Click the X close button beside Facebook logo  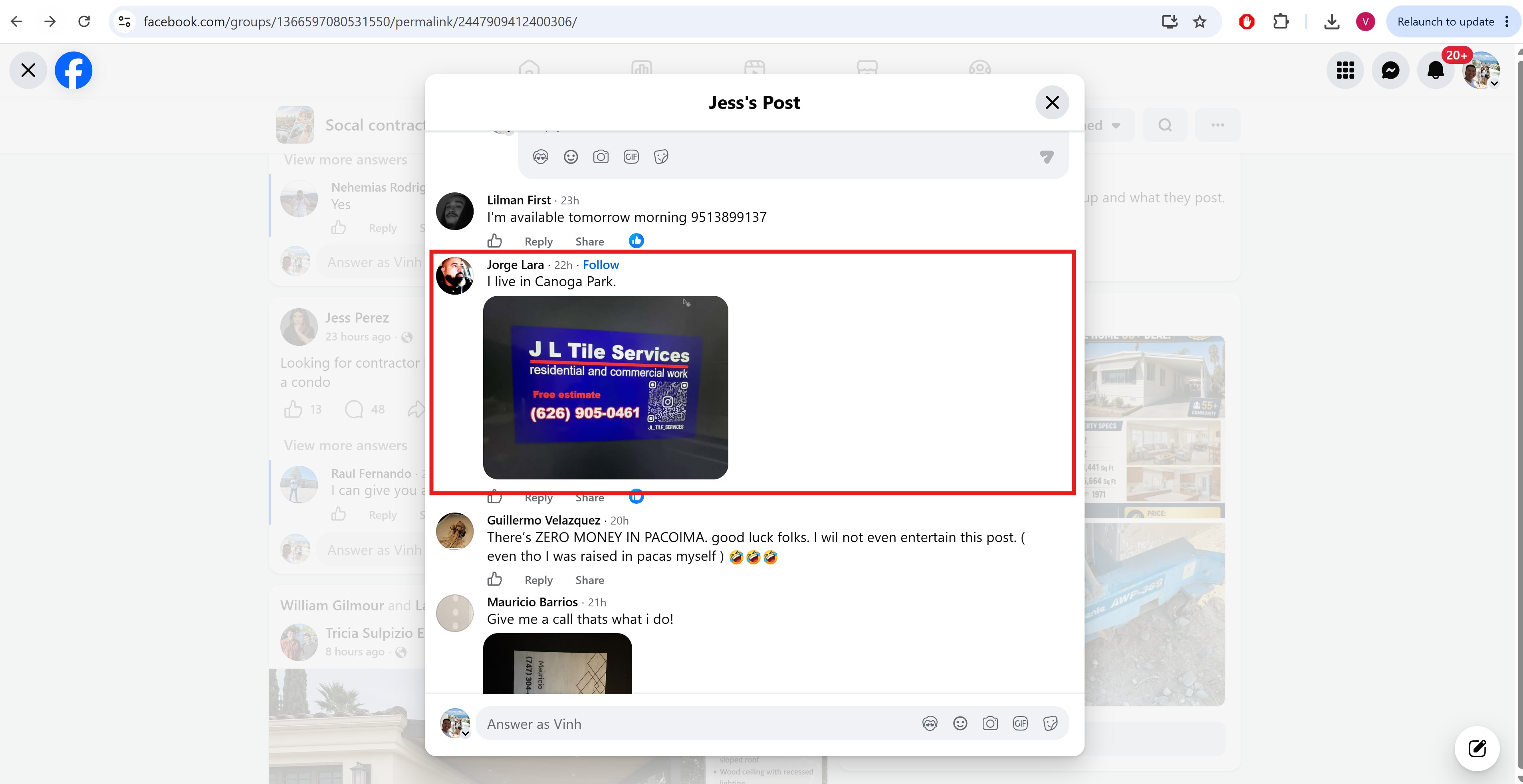click(x=28, y=70)
